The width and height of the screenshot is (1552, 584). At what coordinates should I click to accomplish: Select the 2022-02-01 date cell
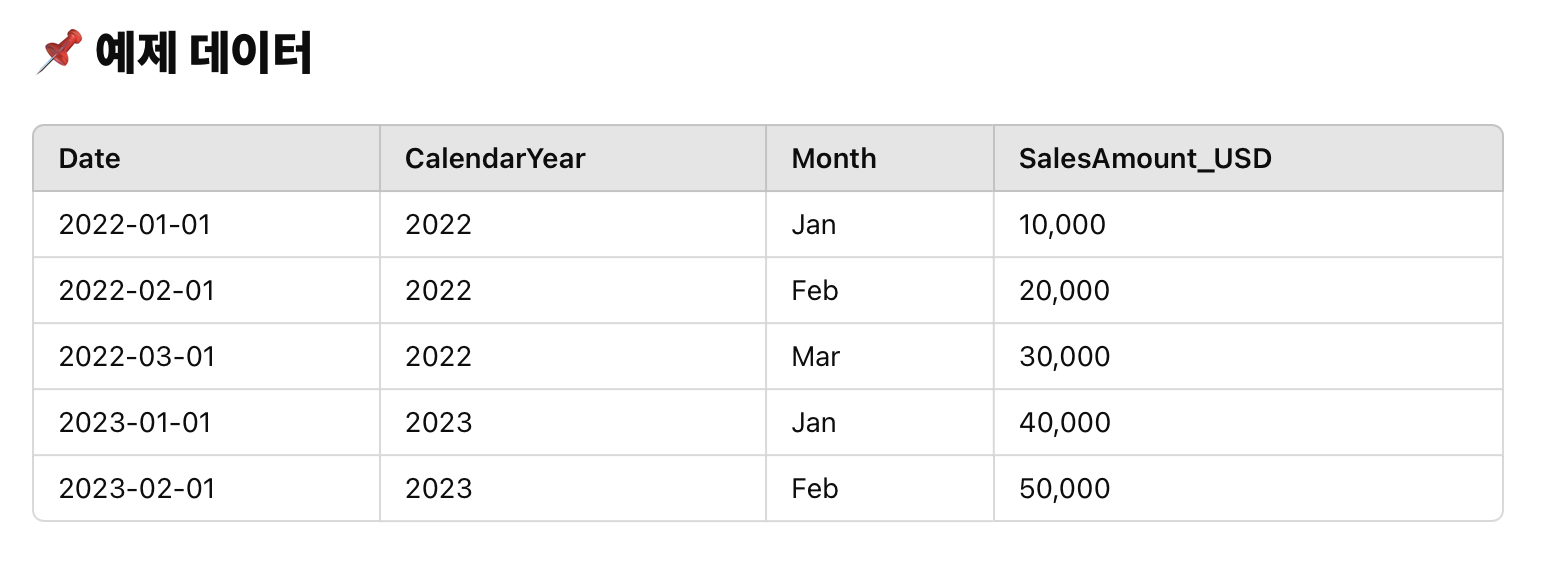click(x=137, y=290)
